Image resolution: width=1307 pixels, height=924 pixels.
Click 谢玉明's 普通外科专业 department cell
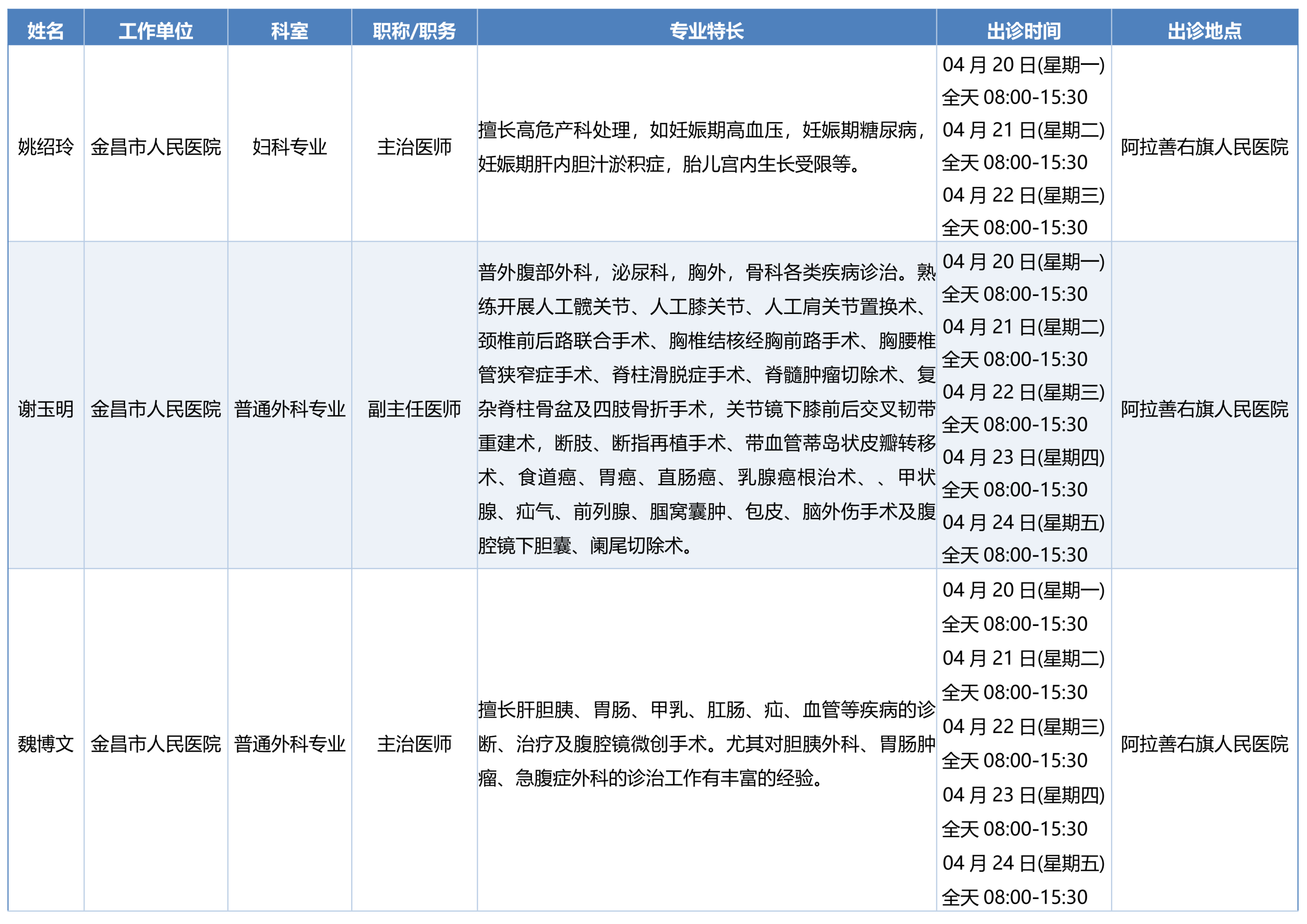pos(289,409)
